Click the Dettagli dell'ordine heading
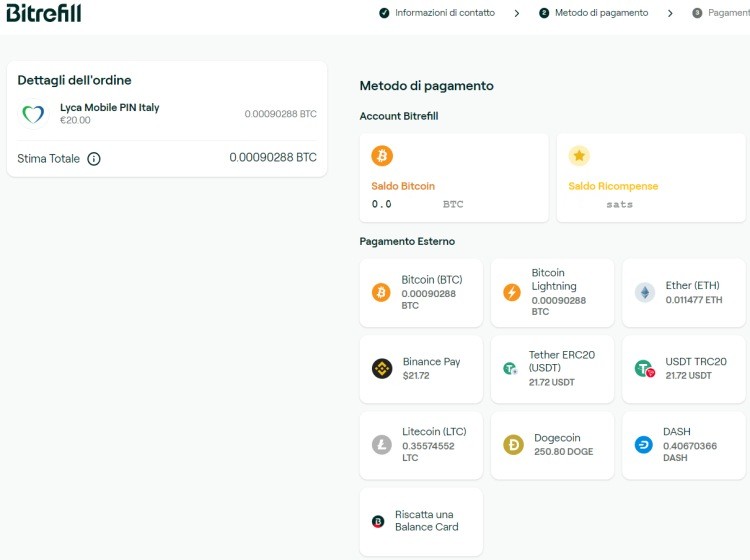Image resolution: width=750 pixels, height=560 pixels. click(x=74, y=80)
